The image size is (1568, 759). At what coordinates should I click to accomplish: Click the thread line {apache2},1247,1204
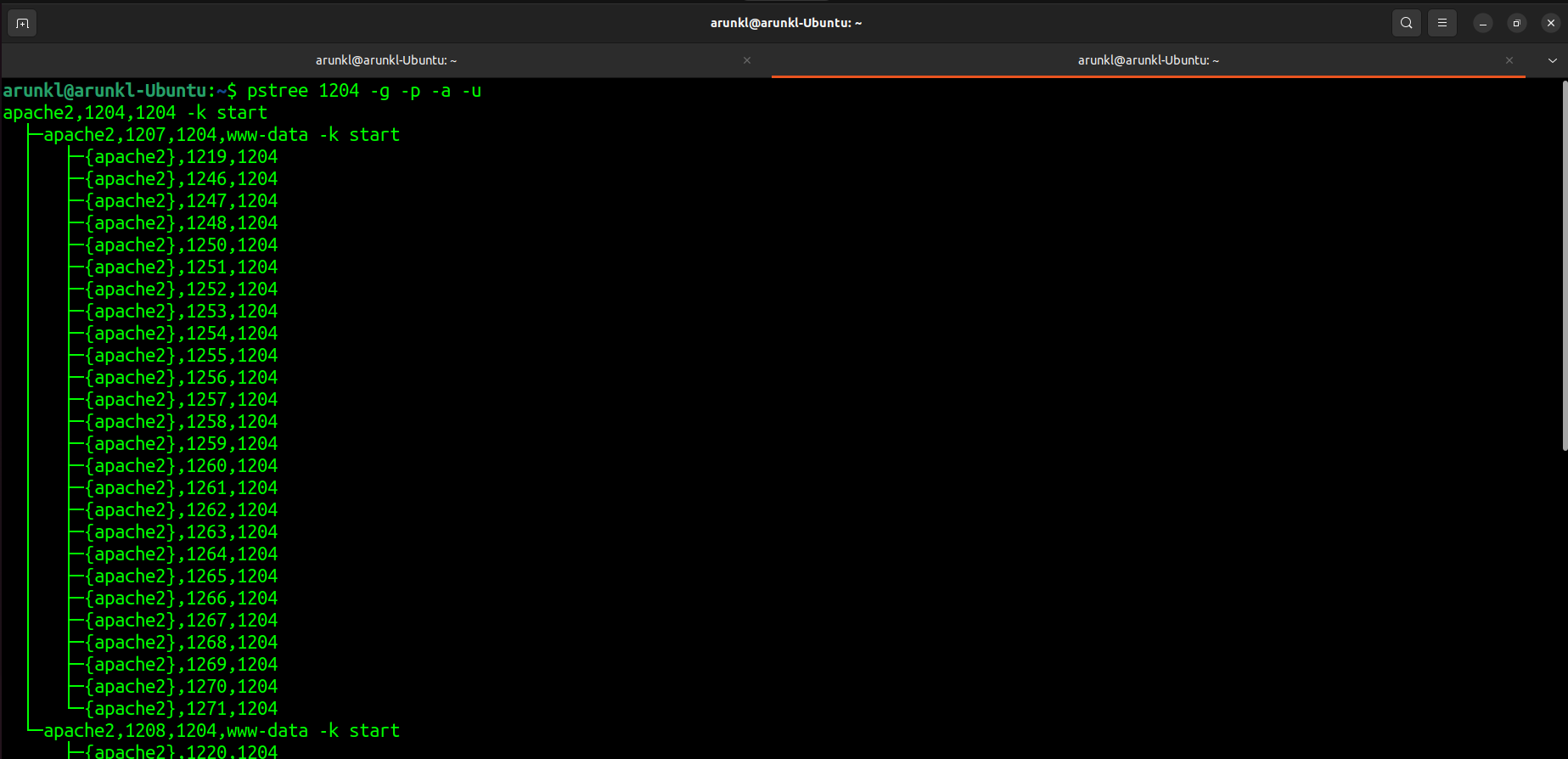[x=181, y=201]
